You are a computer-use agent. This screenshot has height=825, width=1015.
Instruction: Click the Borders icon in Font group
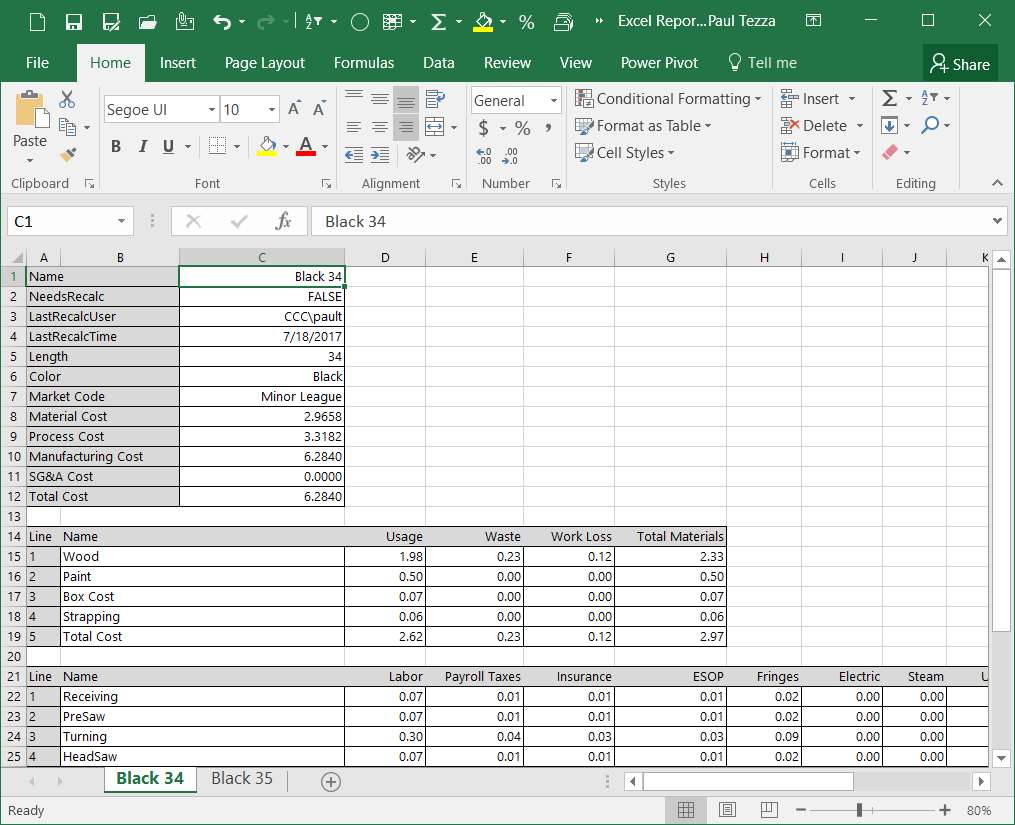[218, 146]
